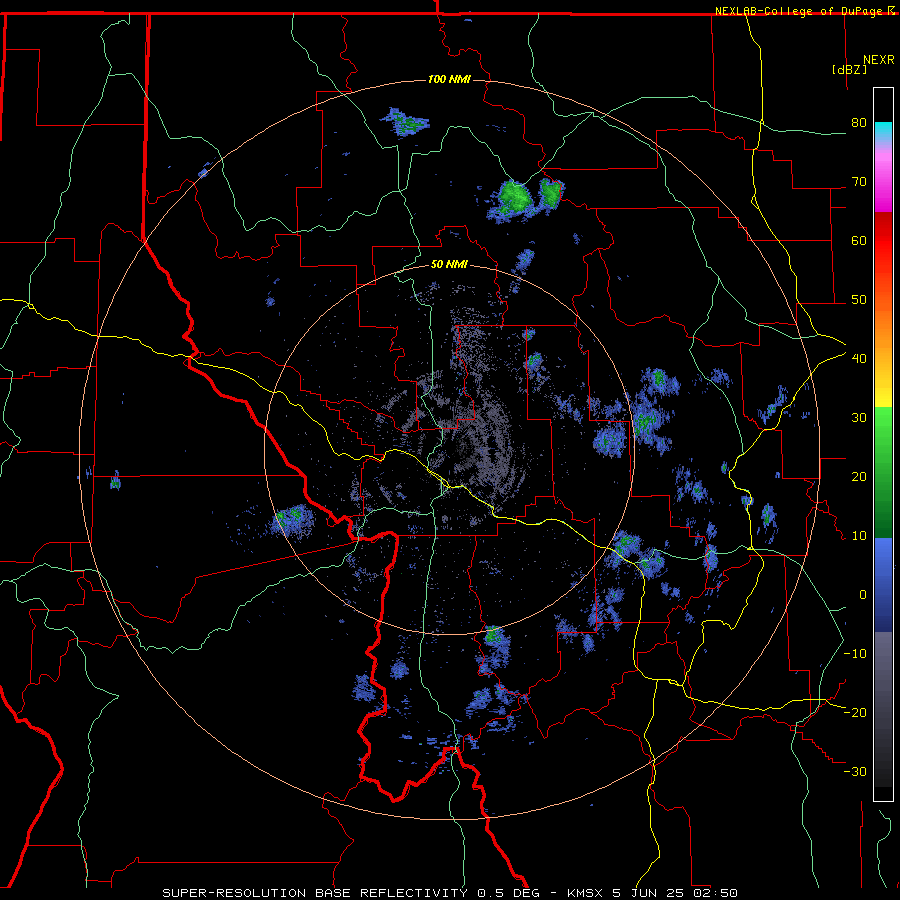Click the '-20' value on the dBZ scale
This screenshot has width=900, height=900.
point(855,712)
